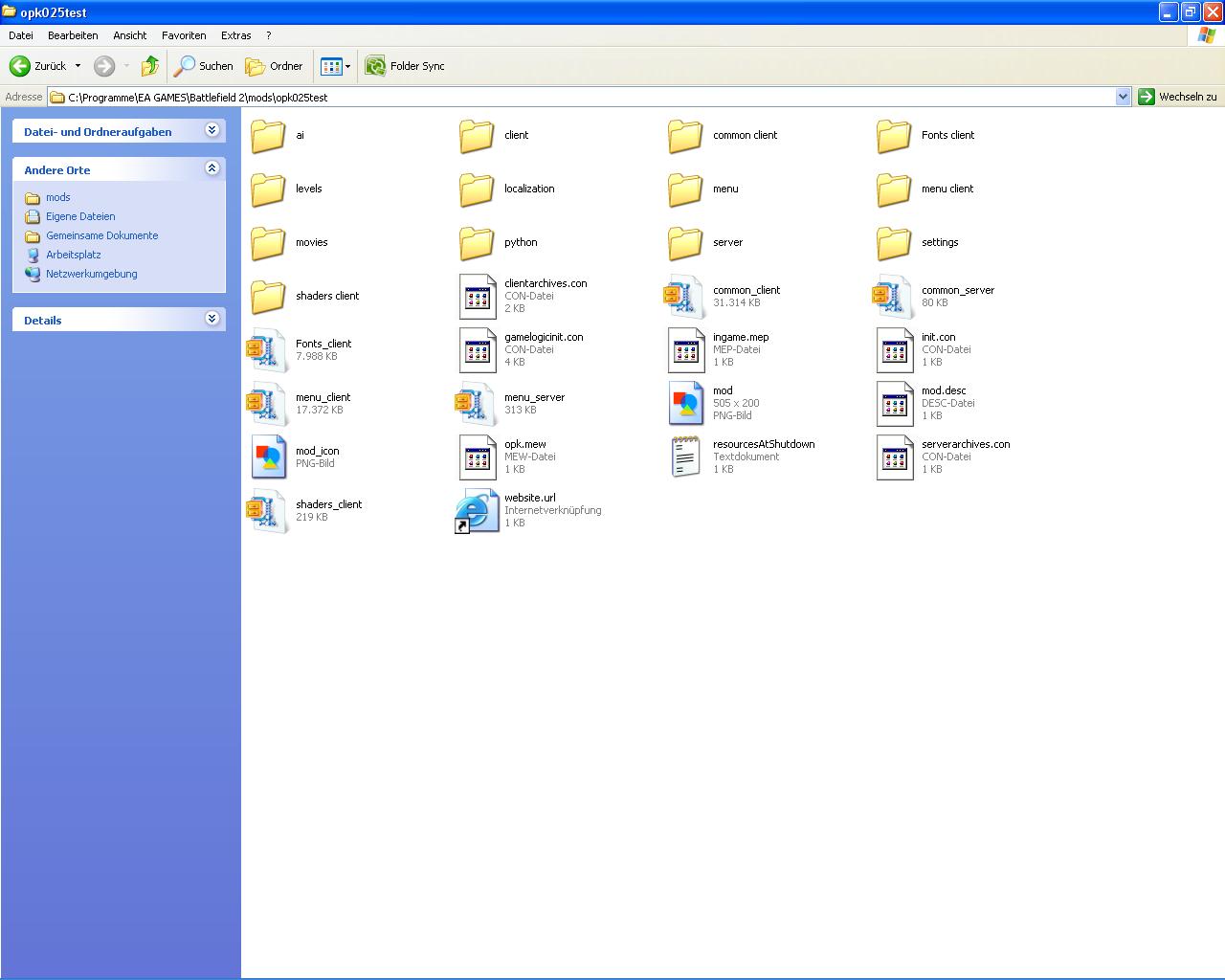
Task: Click the green Zurück back arrow
Action: pos(20,66)
